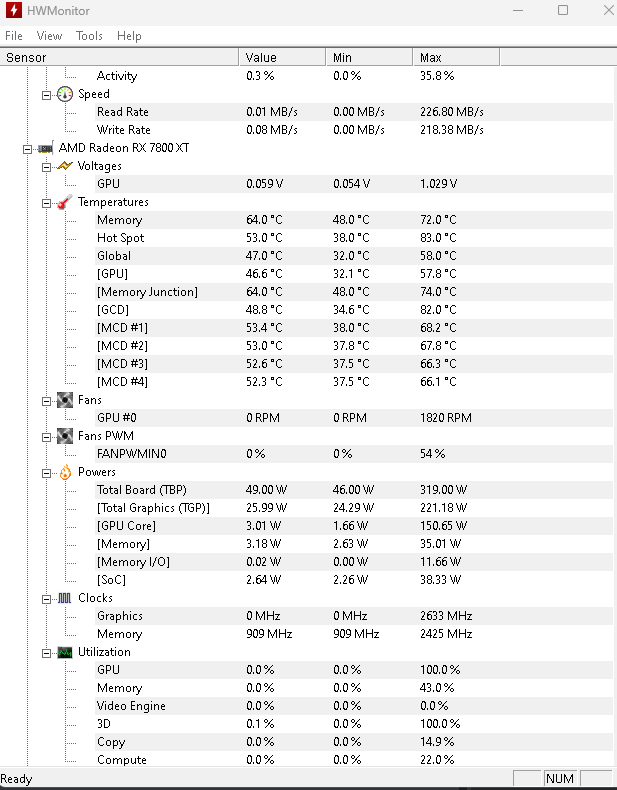Collapse the Temperatures tree section
Image resolution: width=617 pixels, height=790 pixels.
click(46, 204)
